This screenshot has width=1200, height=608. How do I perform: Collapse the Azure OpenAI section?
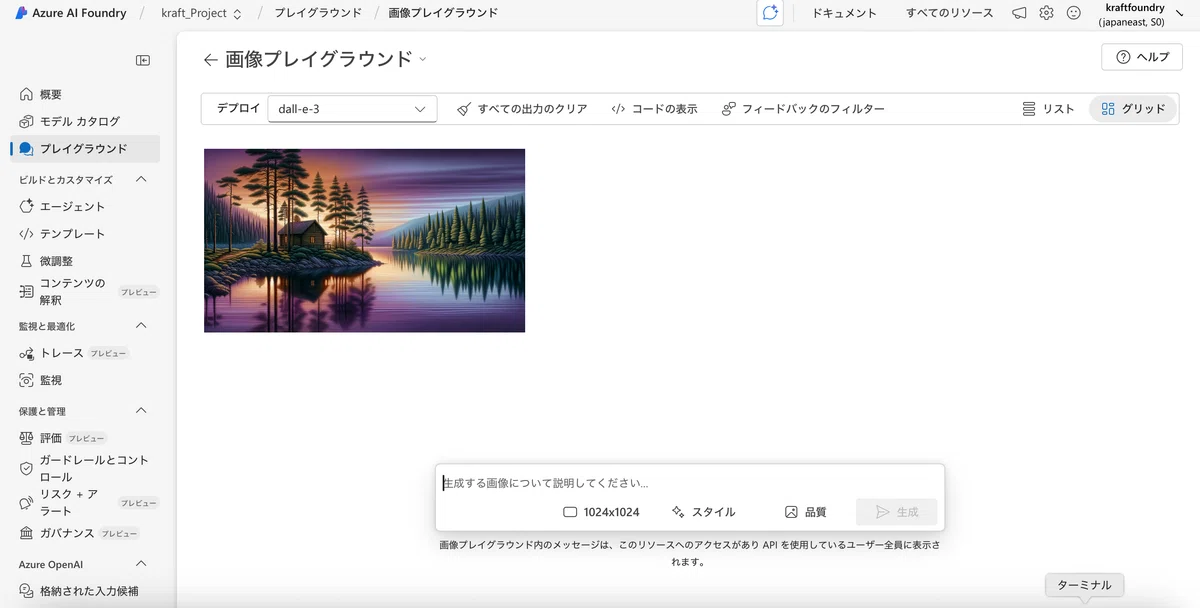point(141,564)
